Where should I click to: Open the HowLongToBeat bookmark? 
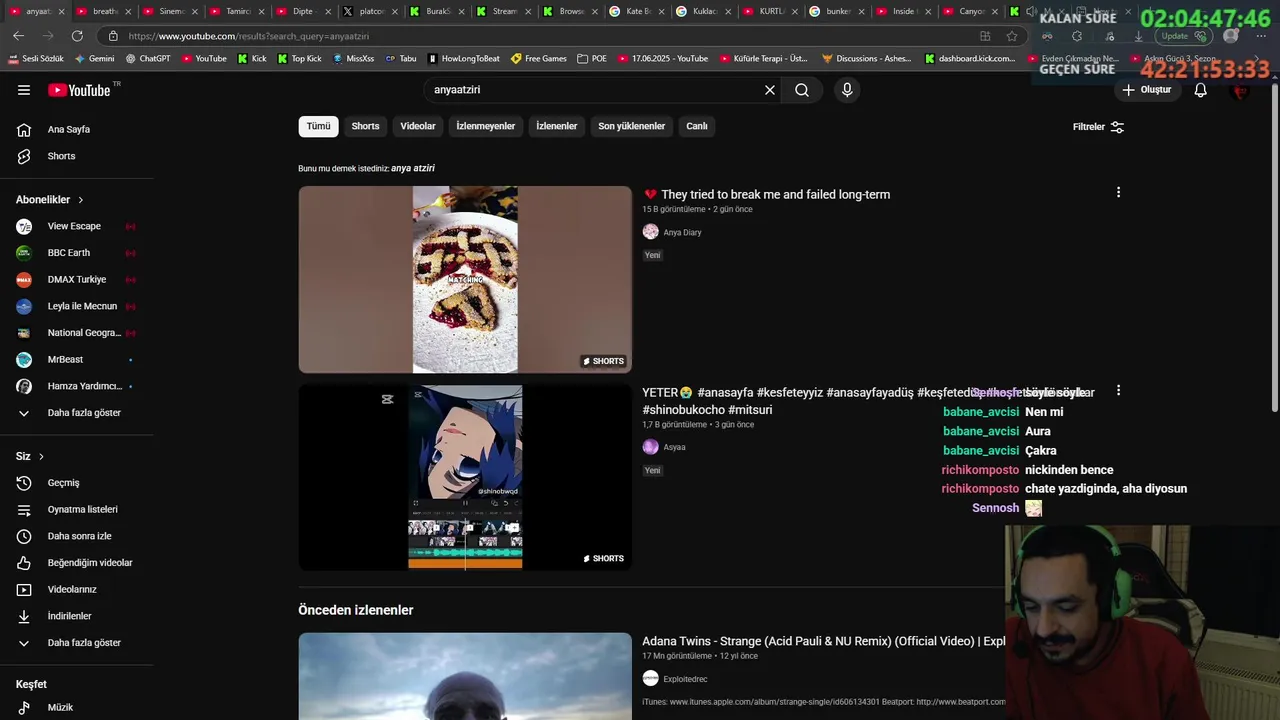coord(464,58)
